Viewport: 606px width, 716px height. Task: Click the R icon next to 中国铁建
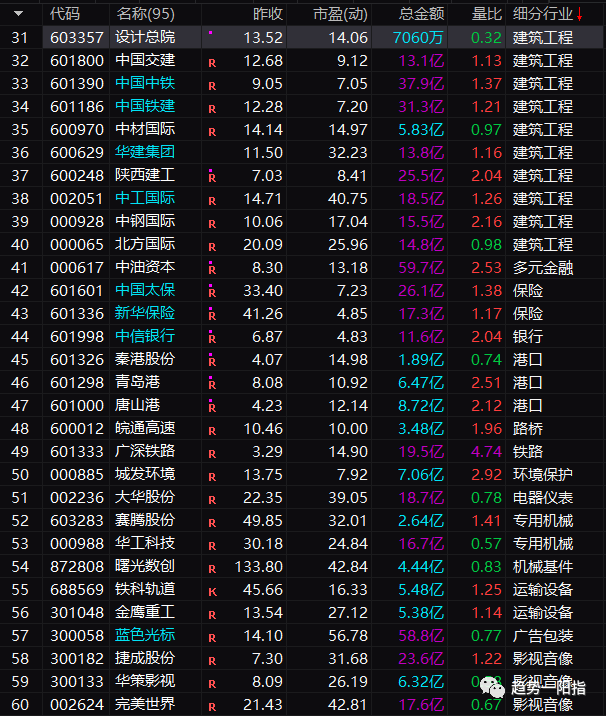point(212,109)
